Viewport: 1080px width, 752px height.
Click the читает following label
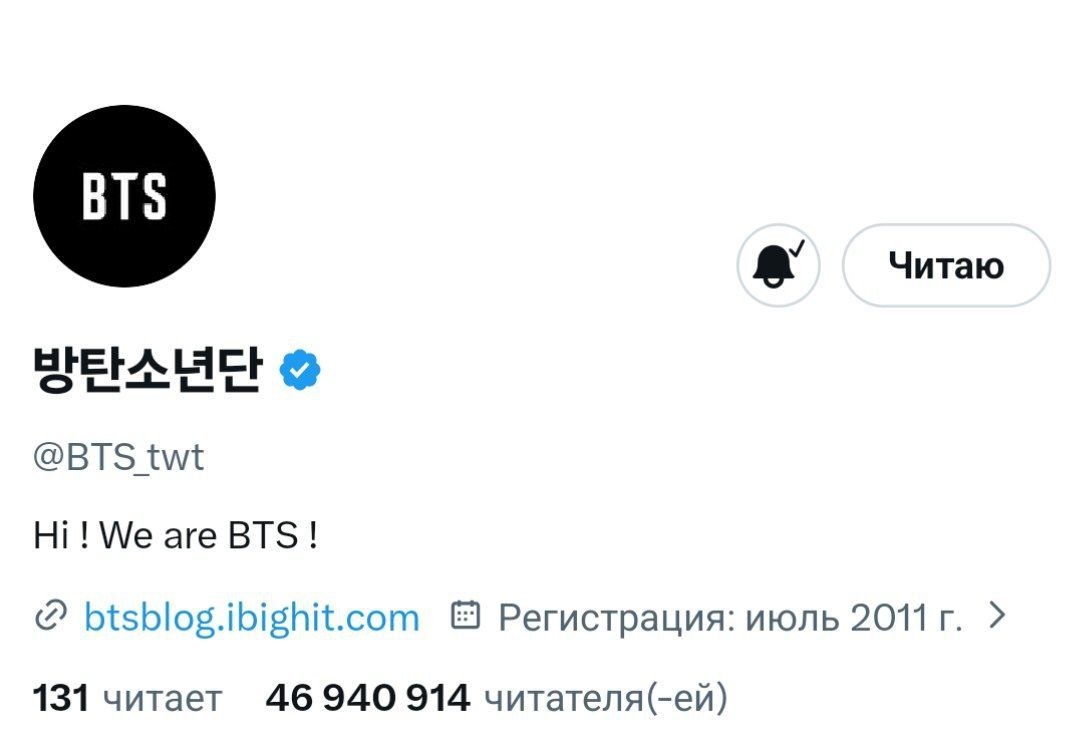(163, 699)
